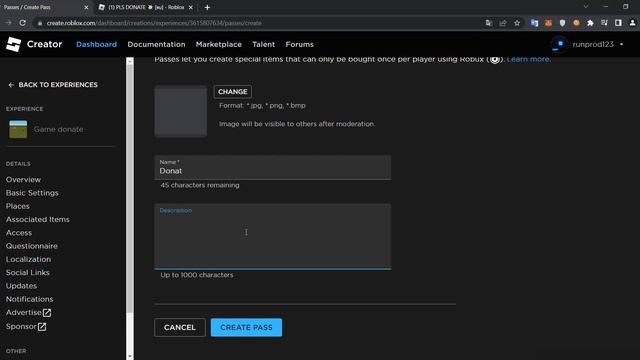Open Localization in the sidebar
Viewport: 640px width, 360px height.
[x=29, y=259]
